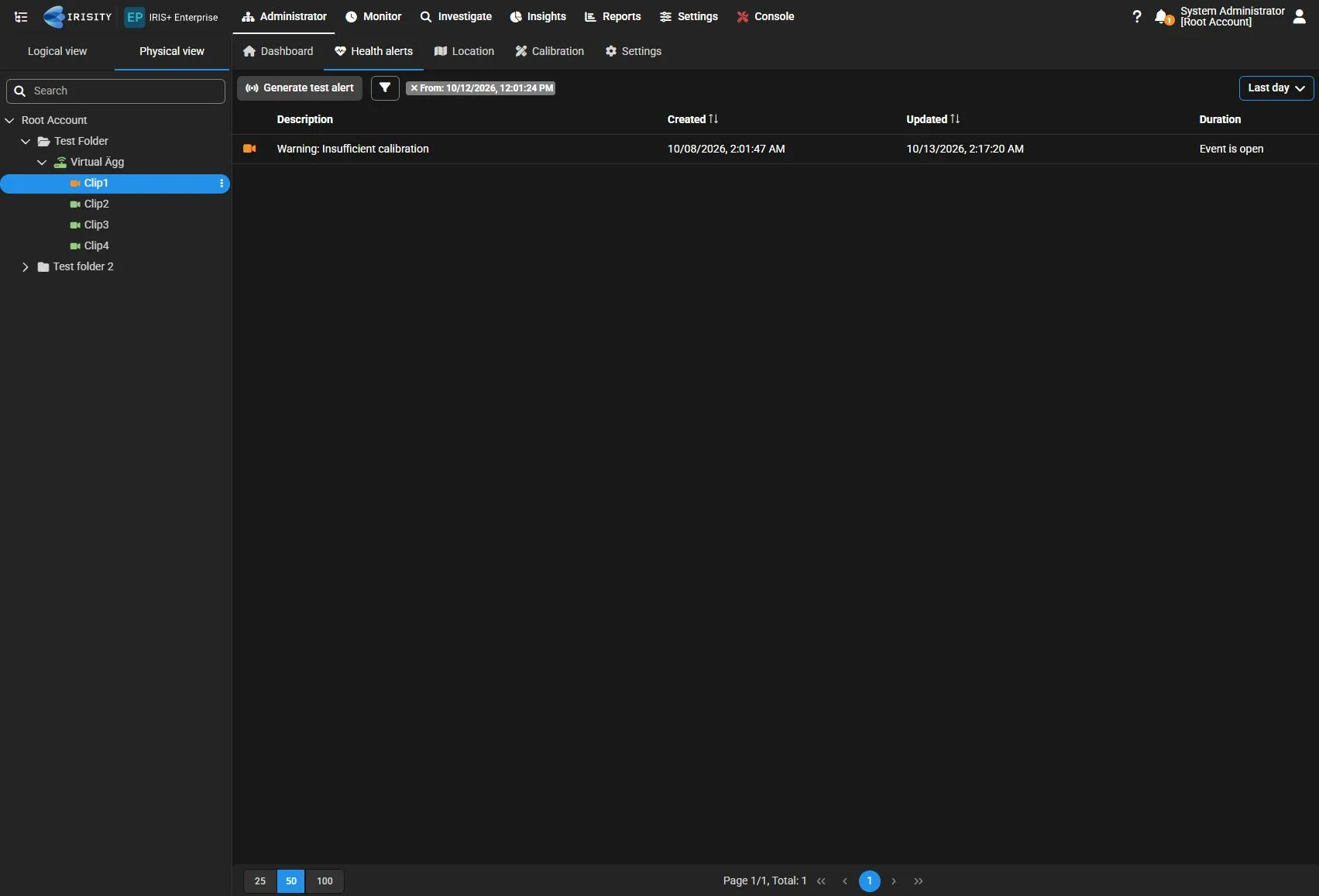Set page size to 50
This screenshot has width=1319, height=896.
click(x=291, y=881)
